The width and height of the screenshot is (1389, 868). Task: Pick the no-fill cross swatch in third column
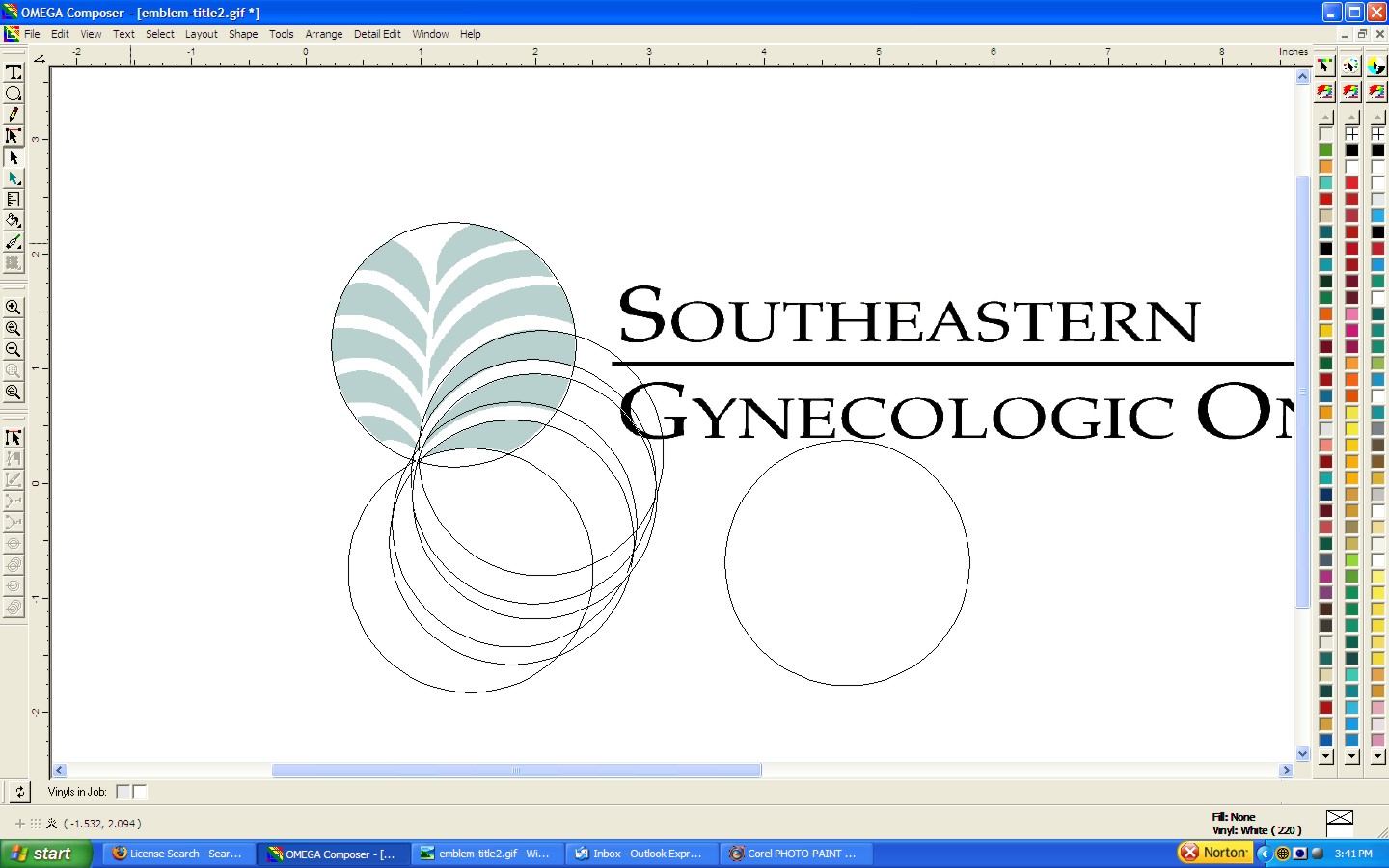(x=1377, y=133)
